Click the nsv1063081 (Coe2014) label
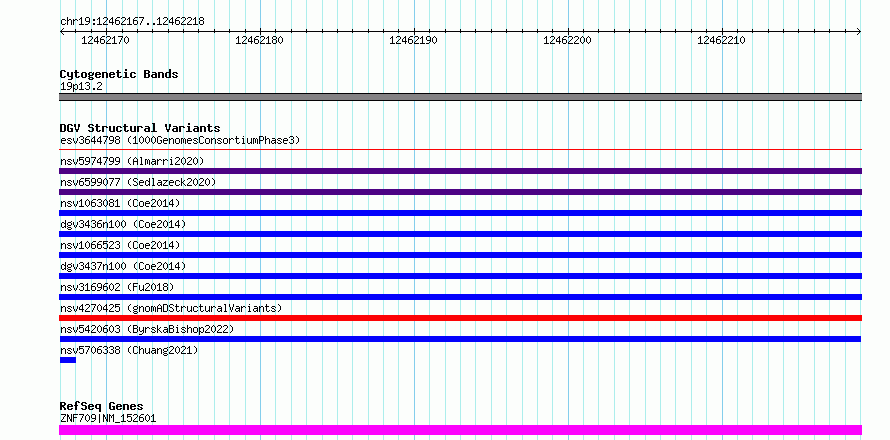 [120, 203]
